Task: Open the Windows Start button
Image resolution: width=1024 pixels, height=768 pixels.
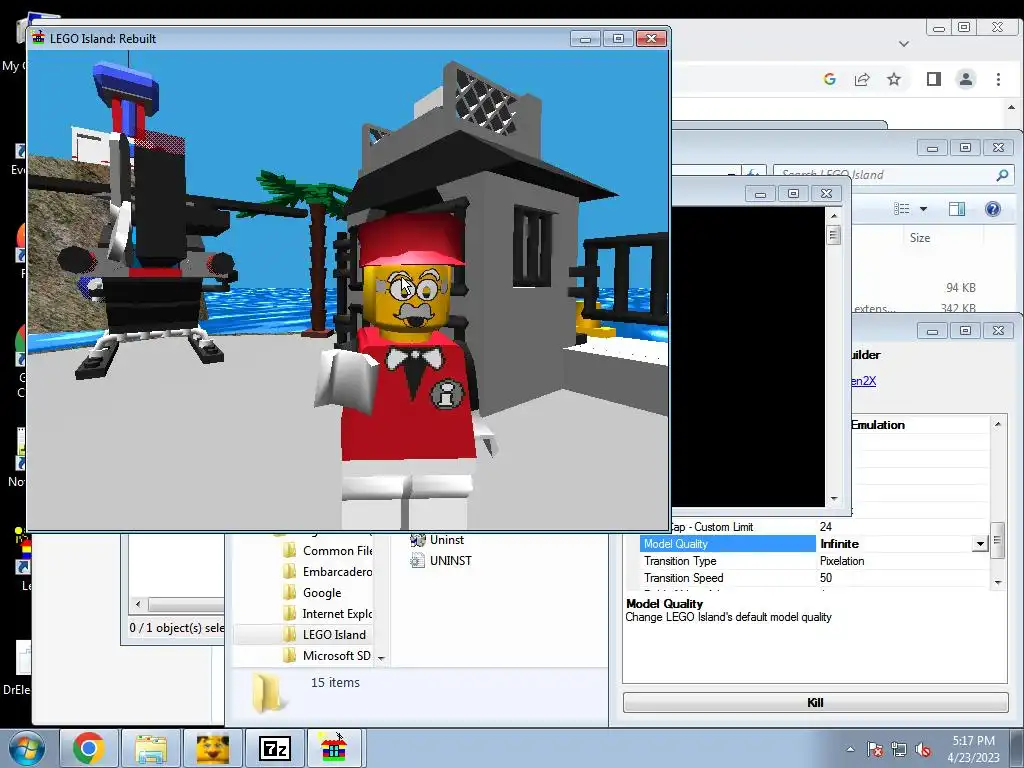Action: 27,748
